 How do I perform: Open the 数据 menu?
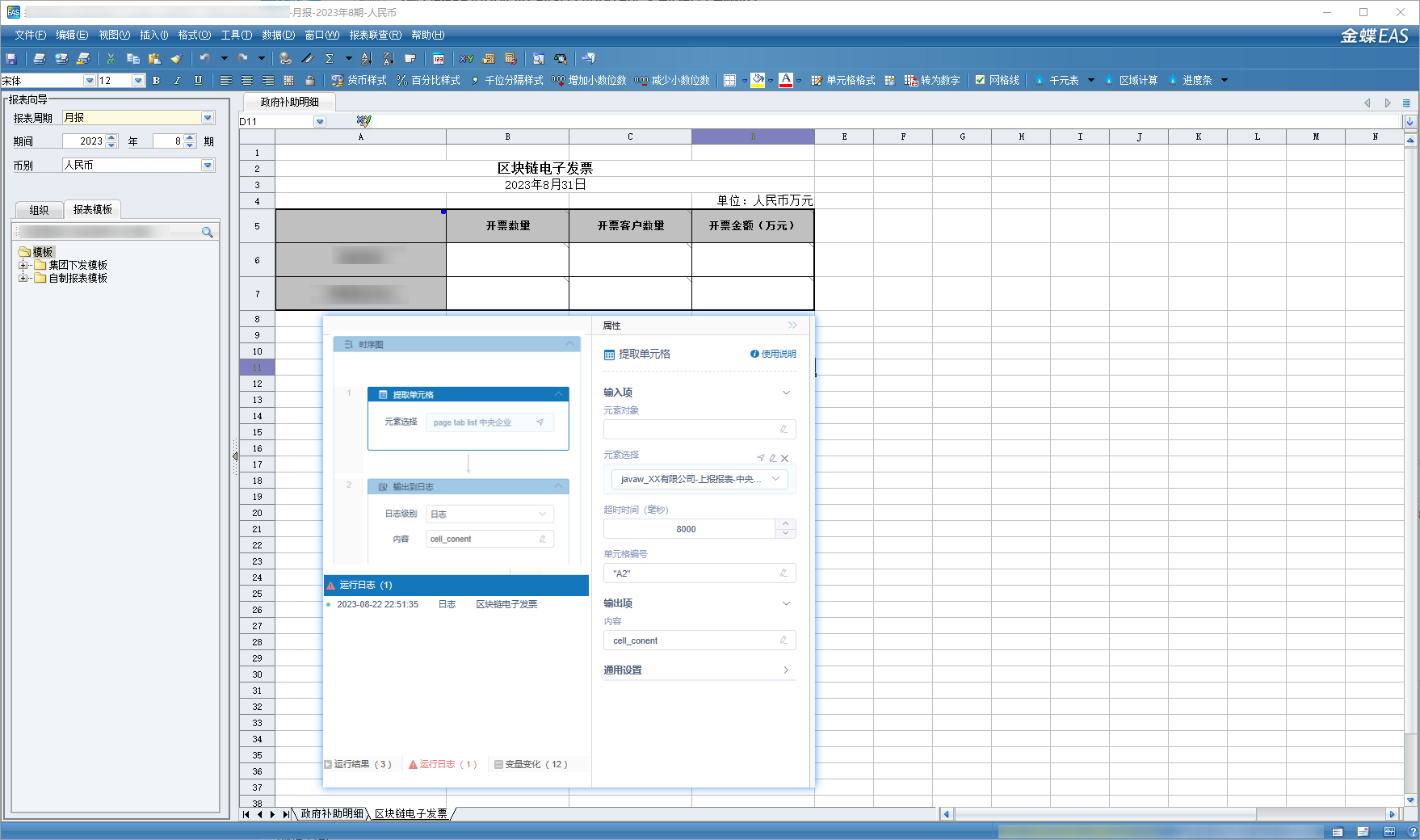[x=278, y=35]
